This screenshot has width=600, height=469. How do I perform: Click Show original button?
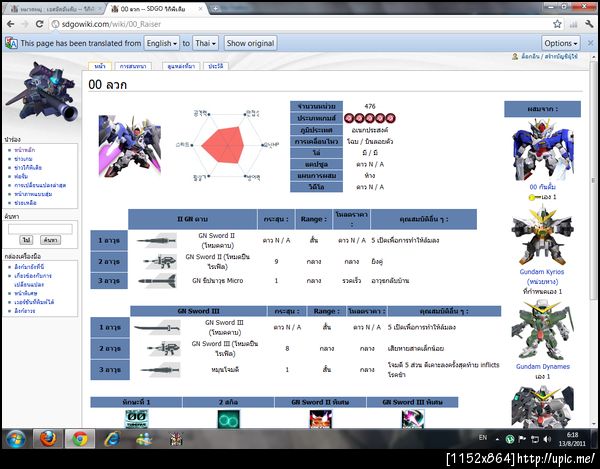[250, 43]
